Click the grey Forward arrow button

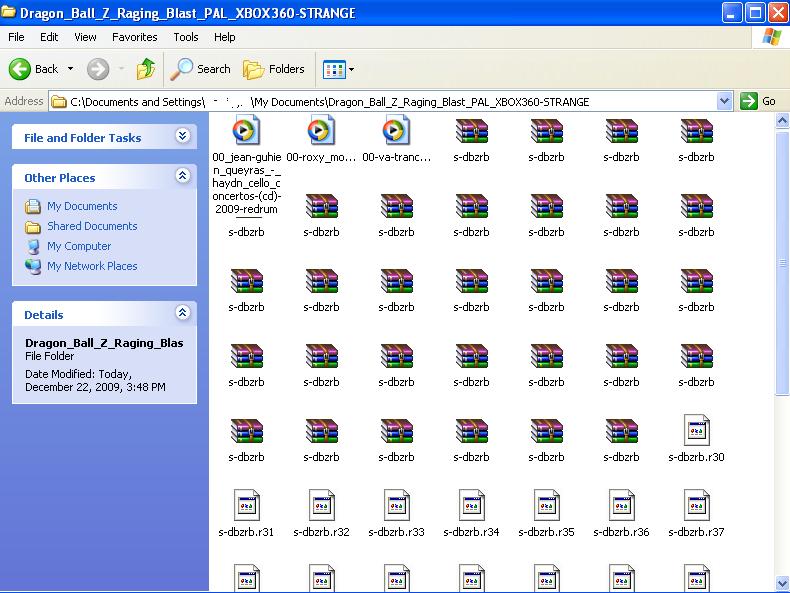pos(98,69)
